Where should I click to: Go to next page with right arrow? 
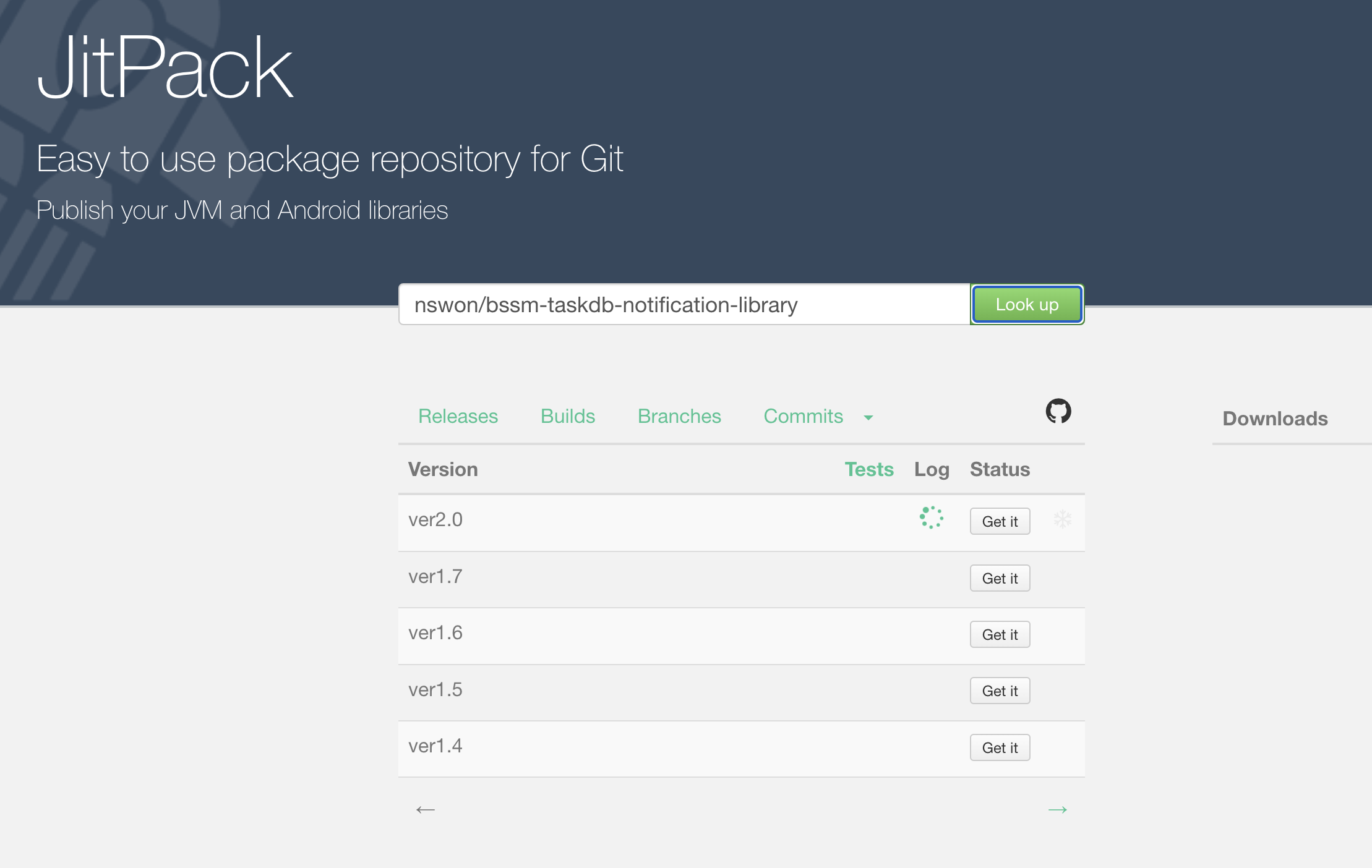[1058, 809]
